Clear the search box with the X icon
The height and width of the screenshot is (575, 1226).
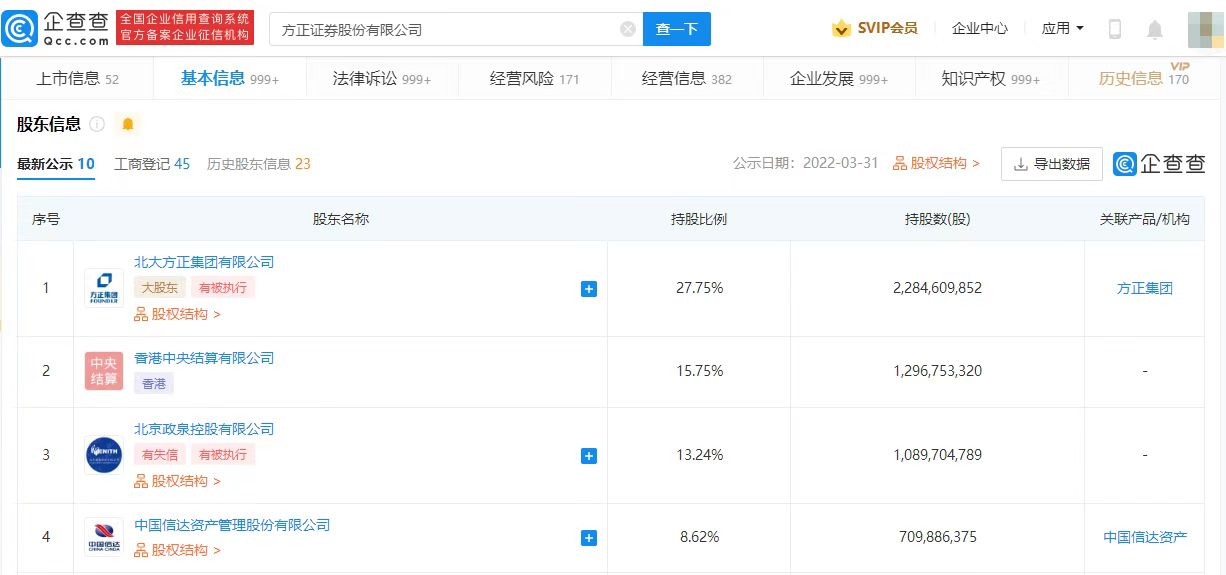pos(628,29)
